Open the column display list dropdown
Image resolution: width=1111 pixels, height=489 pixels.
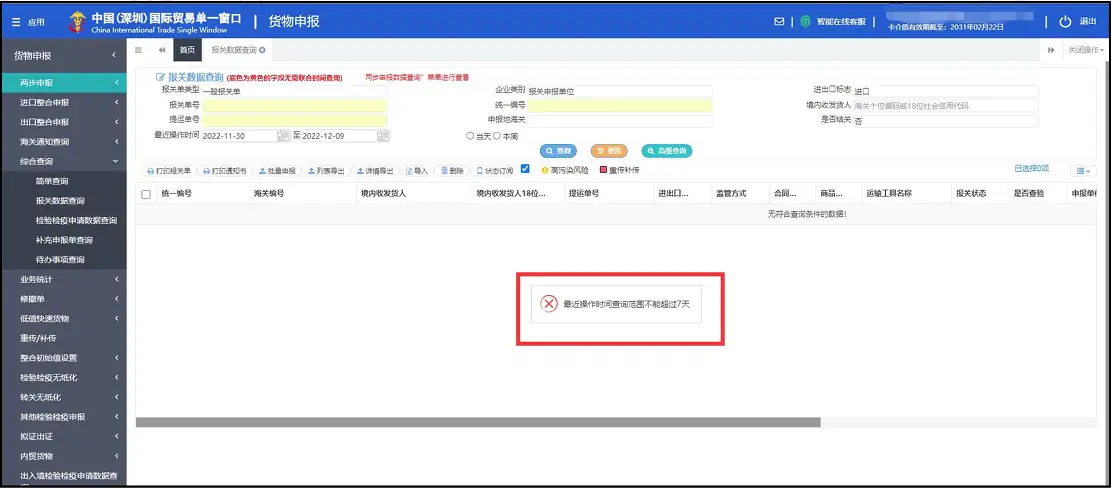coord(1083,172)
